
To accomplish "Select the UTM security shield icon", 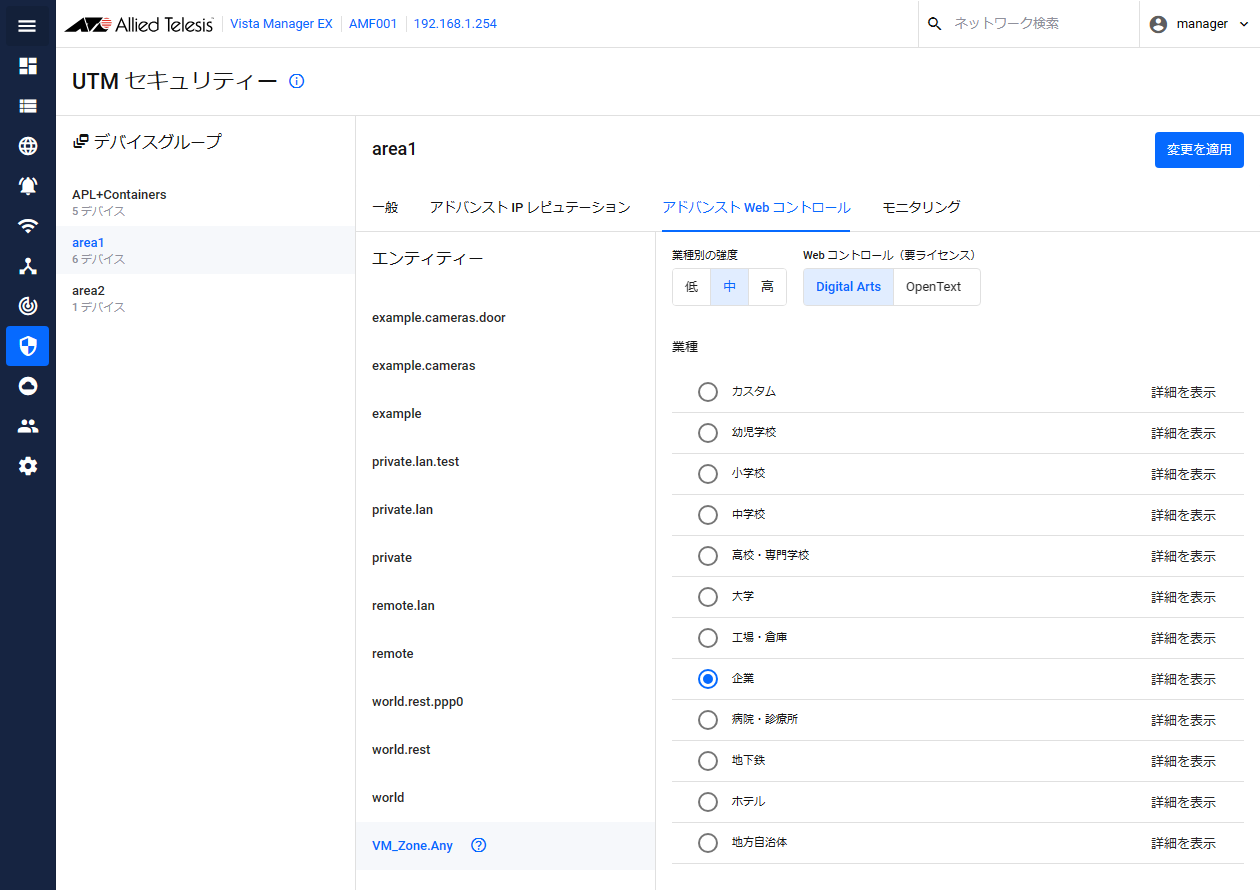I will pyautogui.click(x=28, y=346).
